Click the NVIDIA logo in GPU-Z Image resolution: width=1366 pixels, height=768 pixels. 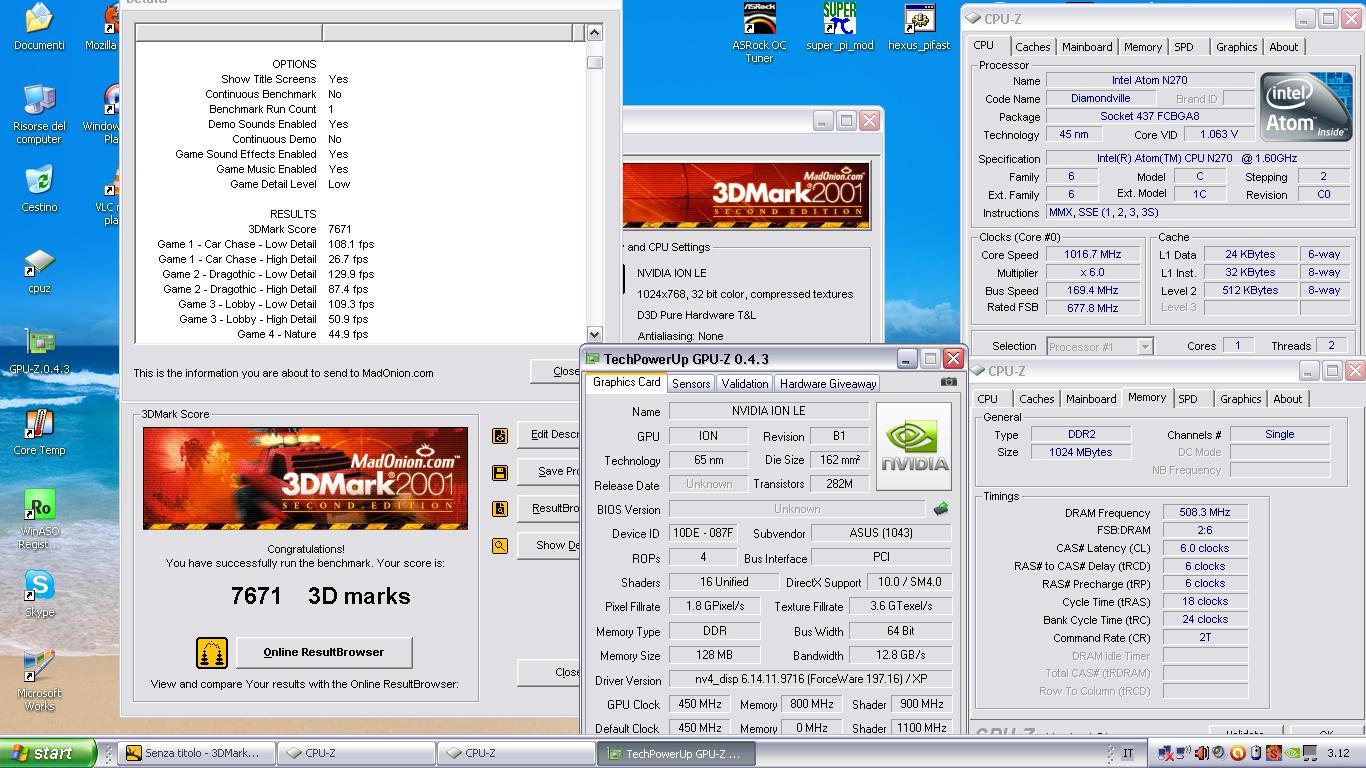913,446
